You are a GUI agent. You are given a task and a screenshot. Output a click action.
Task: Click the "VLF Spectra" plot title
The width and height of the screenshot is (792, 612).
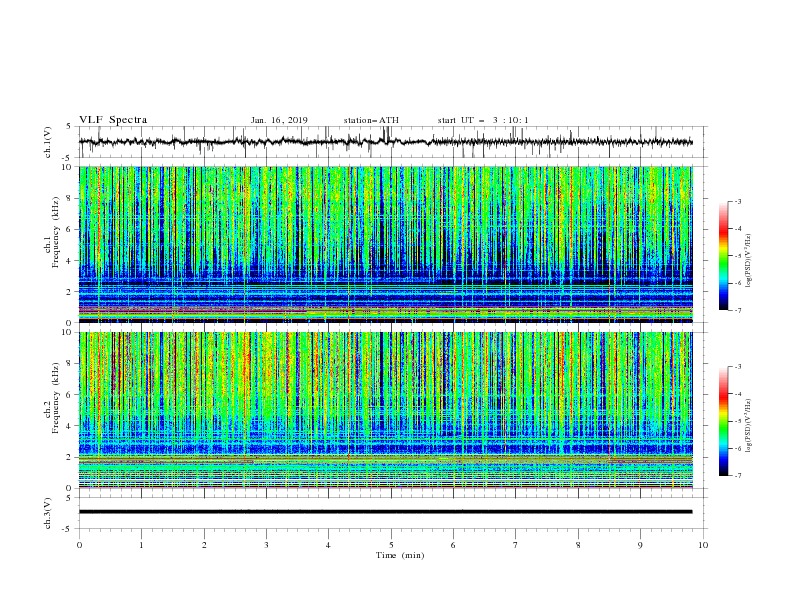pyautogui.click(x=113, y=120)
